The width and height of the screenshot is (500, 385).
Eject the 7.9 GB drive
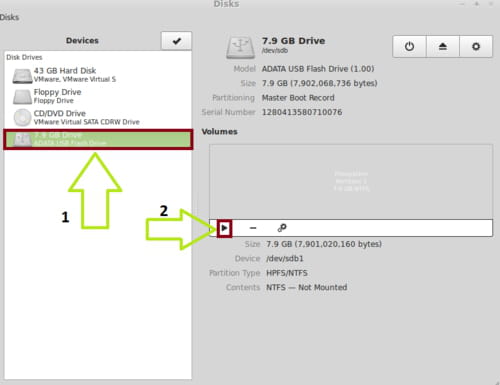(443, 46)
